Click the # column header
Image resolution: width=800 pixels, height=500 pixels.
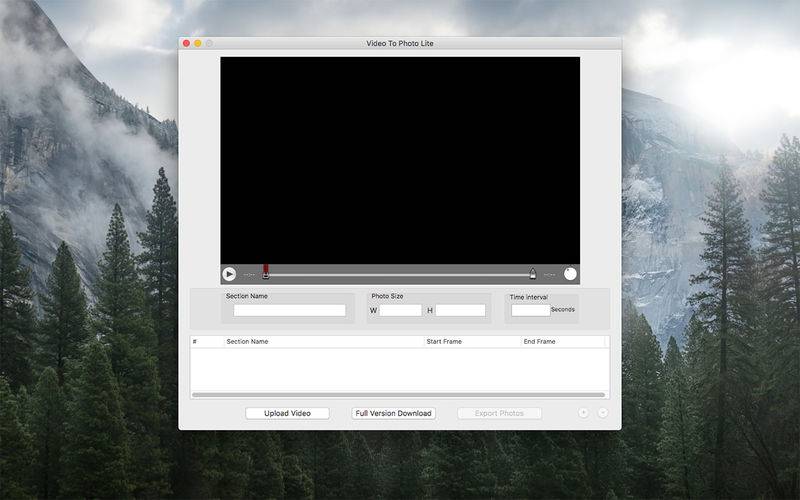point(207,341)
